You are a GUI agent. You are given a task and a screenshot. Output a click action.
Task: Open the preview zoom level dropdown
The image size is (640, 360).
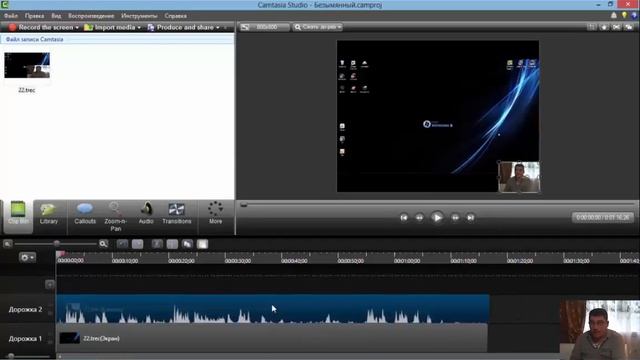click(x=318, y=27)
